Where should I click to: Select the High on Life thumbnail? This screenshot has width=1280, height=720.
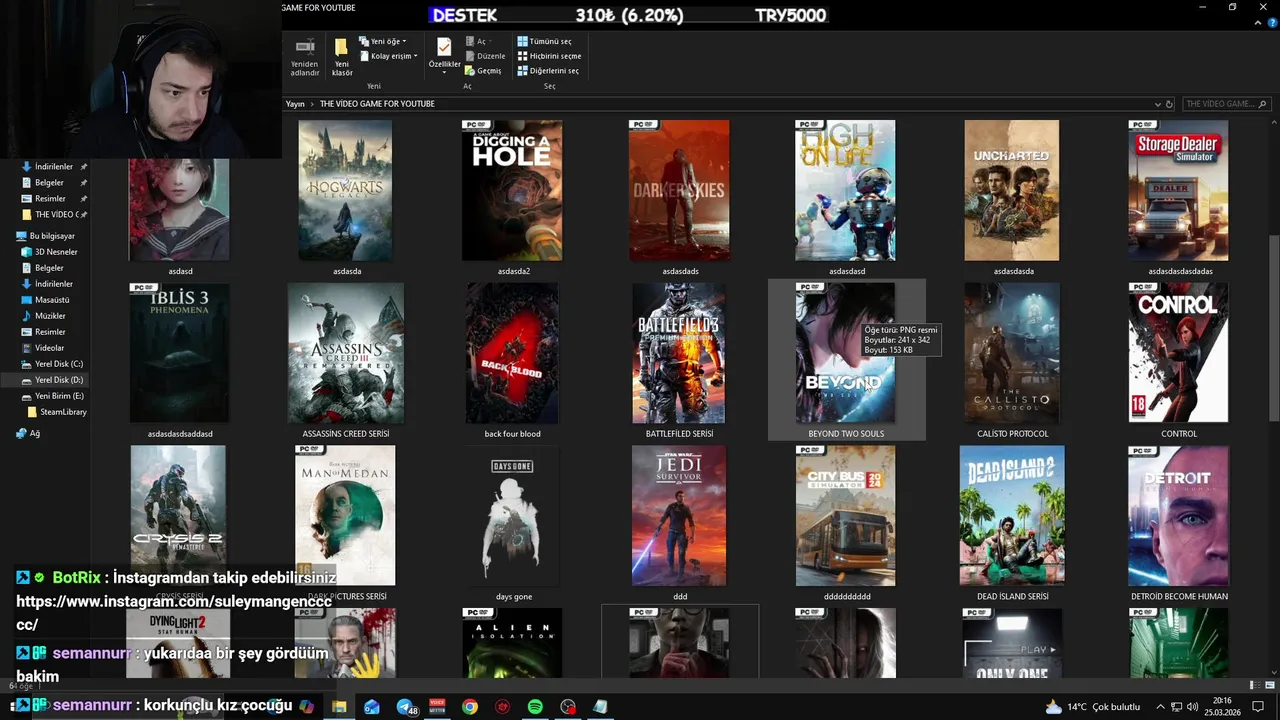point(845,191)
